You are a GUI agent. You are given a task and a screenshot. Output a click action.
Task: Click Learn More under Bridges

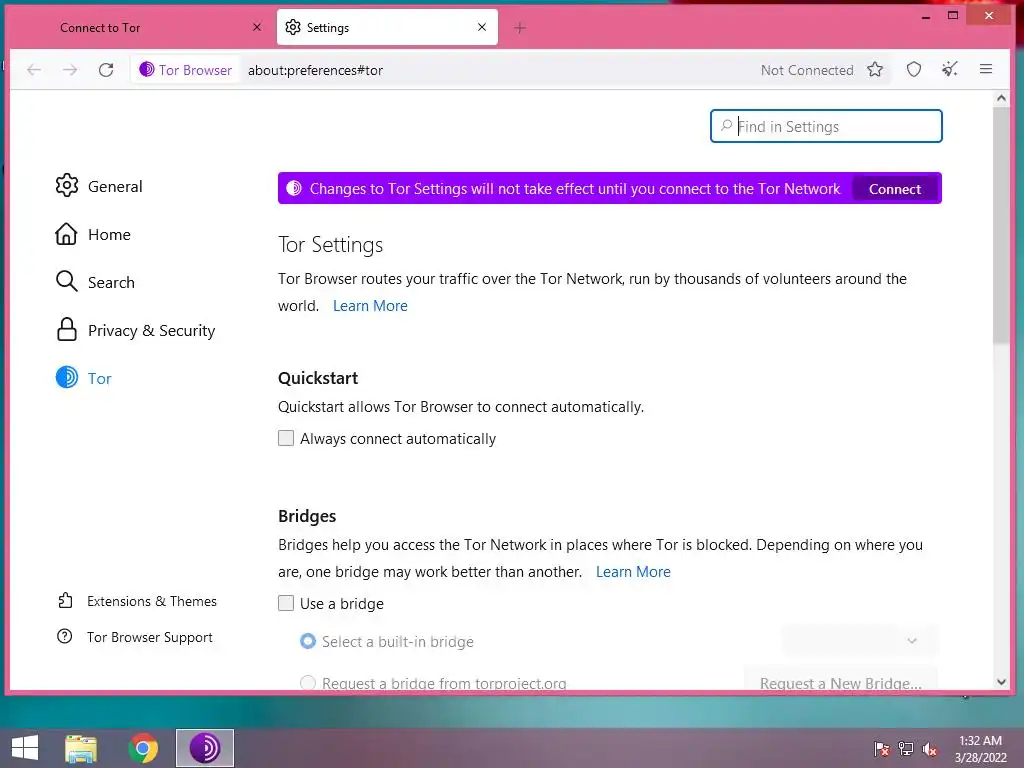pyautogui.click(x=633, y=571)
